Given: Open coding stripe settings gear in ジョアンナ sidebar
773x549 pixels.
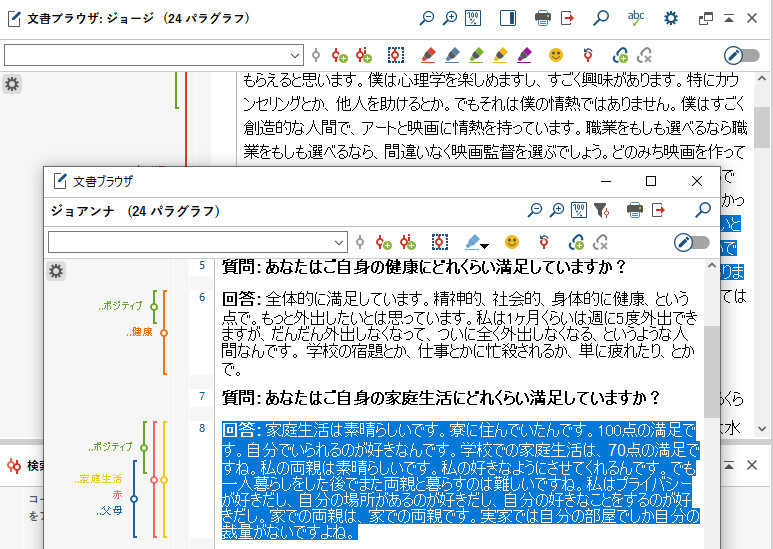Looking at the screenshot, I should tap(56, 271).
